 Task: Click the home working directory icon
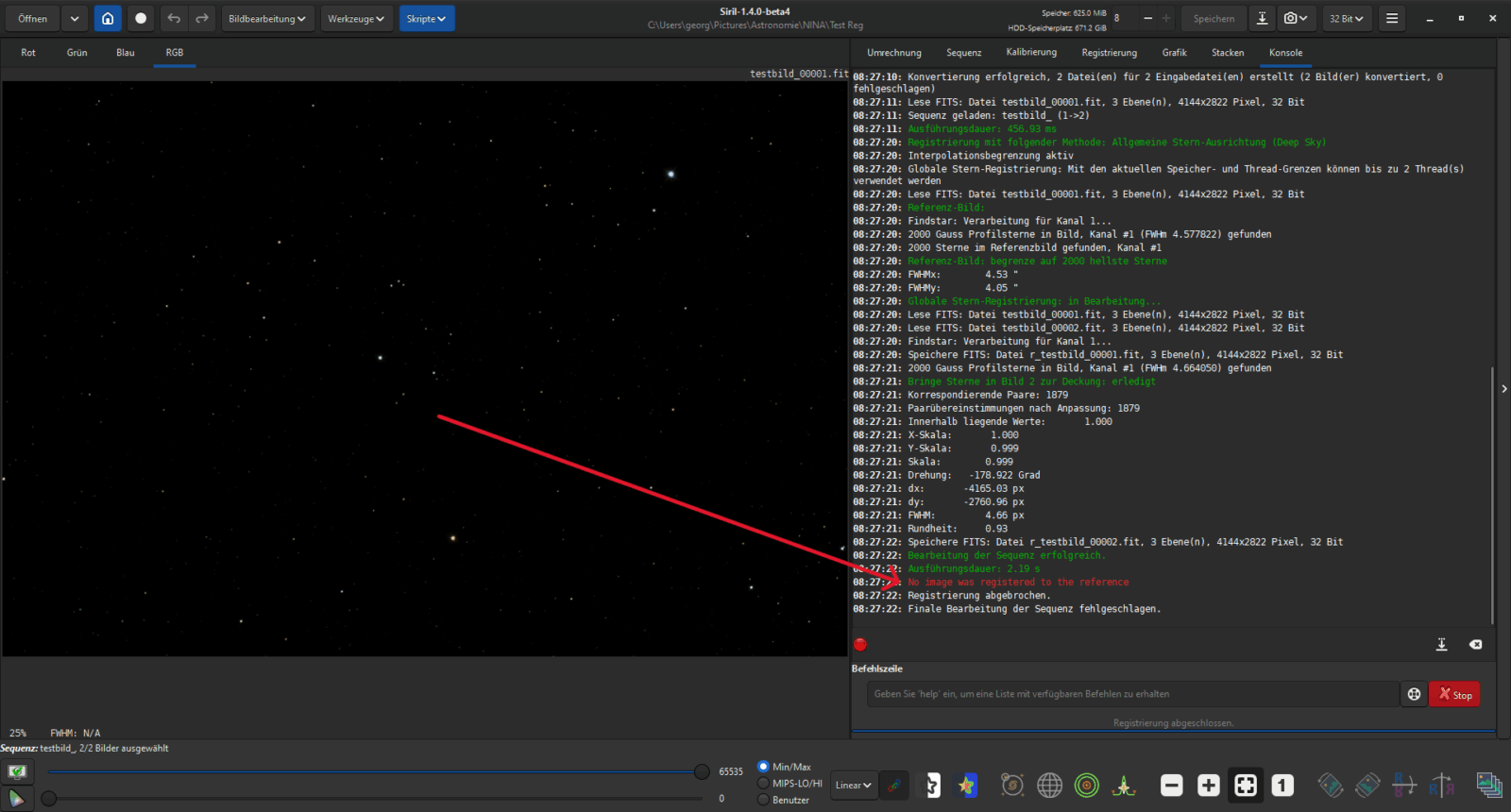click(108, 19)
